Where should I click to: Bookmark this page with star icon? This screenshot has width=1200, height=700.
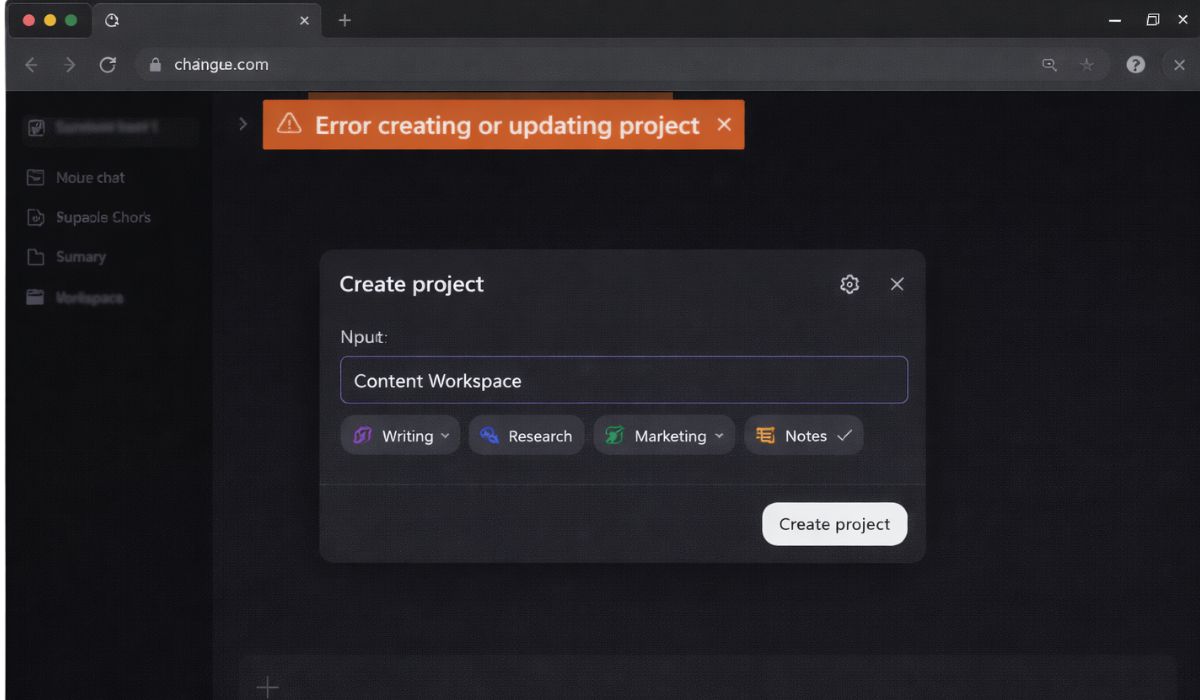(1086, 65)
